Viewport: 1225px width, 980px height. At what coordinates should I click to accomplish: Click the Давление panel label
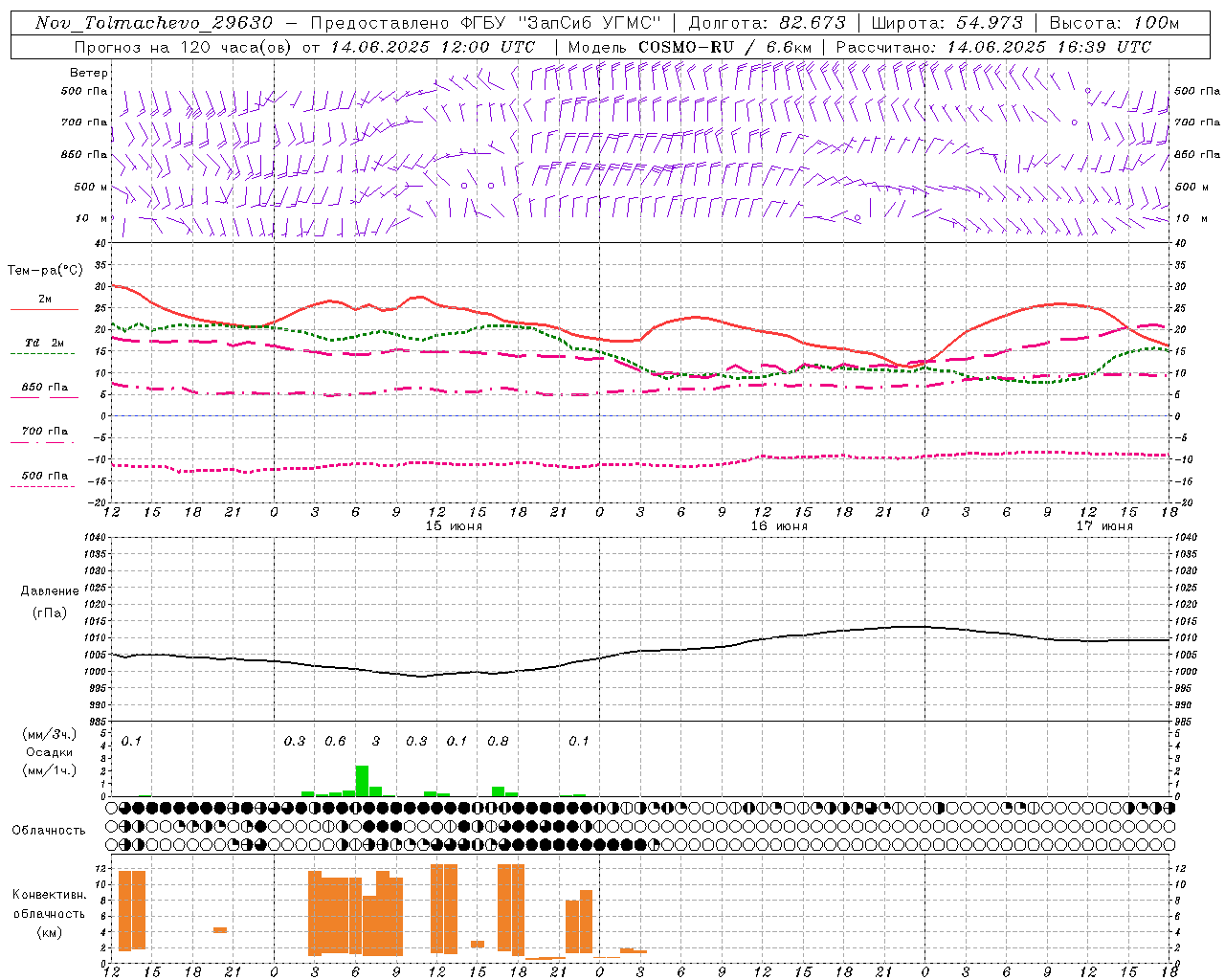click(50, 591)
